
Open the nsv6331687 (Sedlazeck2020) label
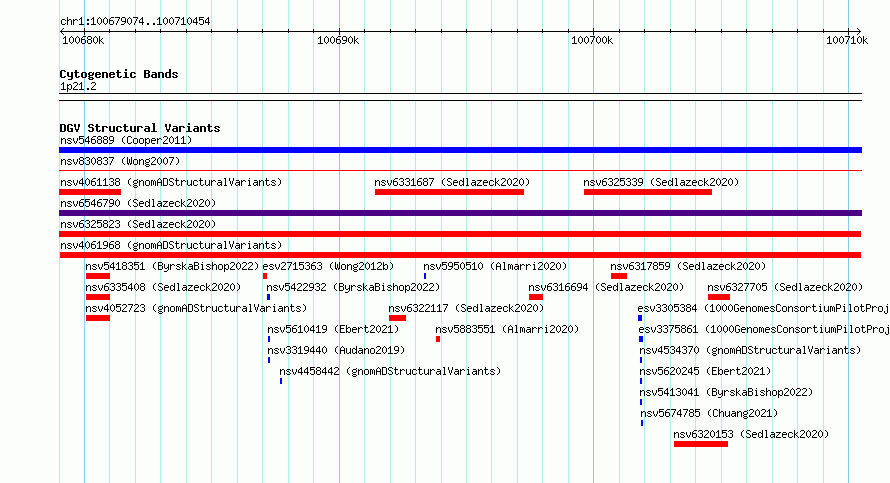(x=452, y=182)
